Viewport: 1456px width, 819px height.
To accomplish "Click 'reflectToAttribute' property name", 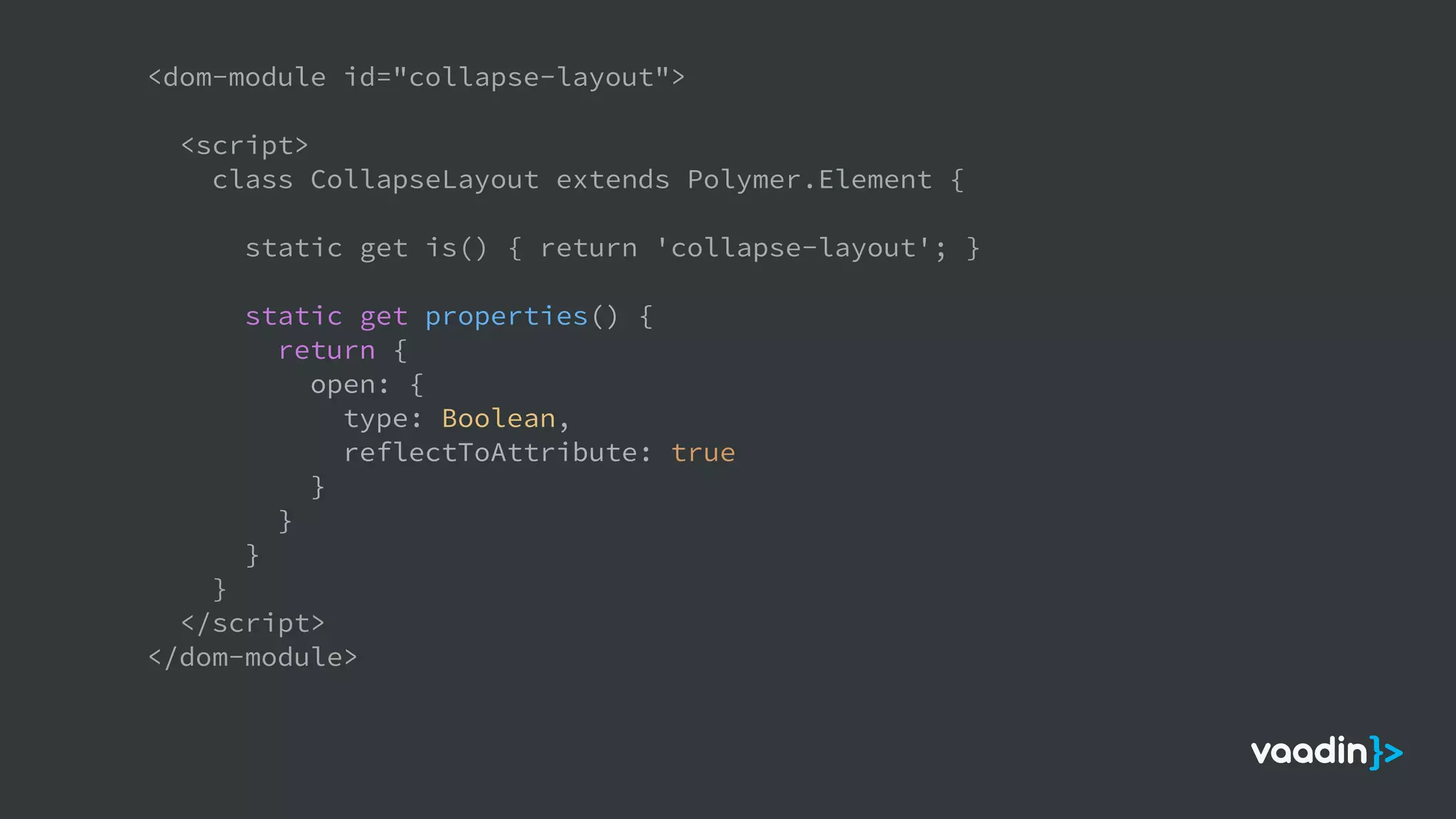I will click(491, 453).
